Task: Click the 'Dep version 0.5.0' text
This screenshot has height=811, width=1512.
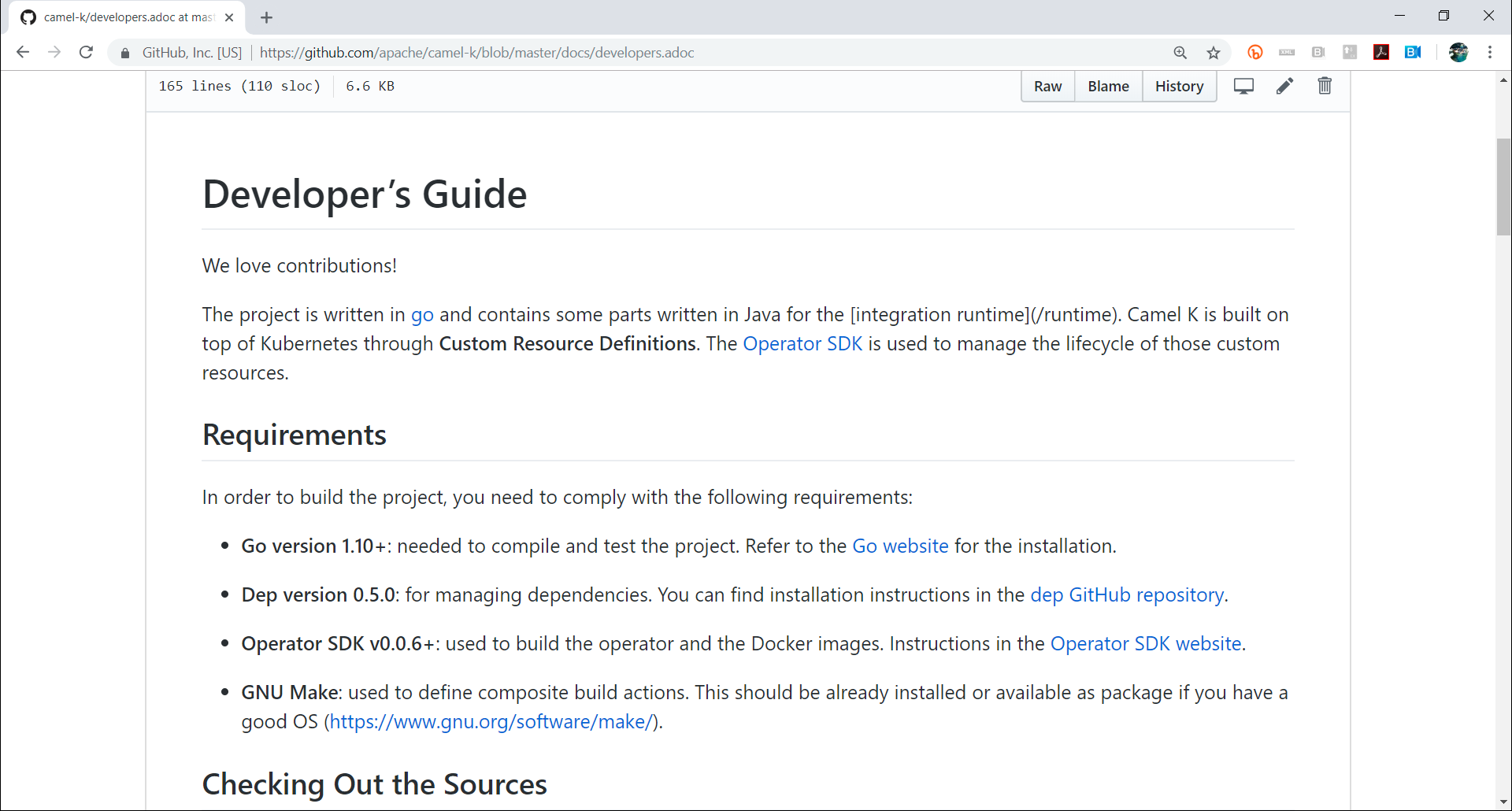Action: [318, 595]
